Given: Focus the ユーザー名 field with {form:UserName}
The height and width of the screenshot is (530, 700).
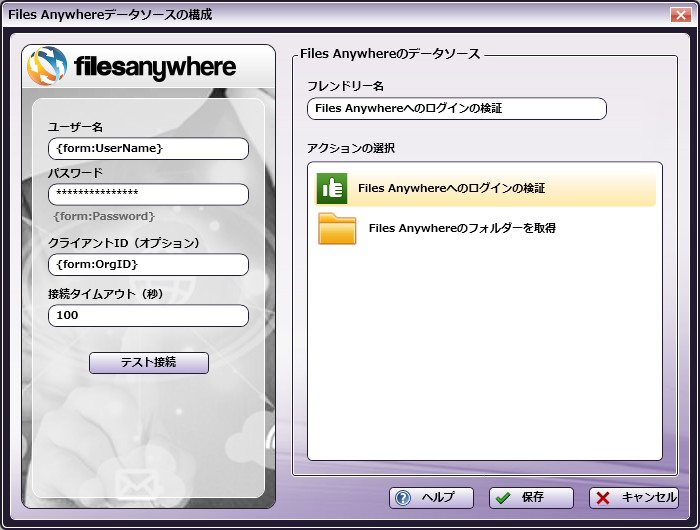Looking at the screenshot, I should click(x=148, y=149).
